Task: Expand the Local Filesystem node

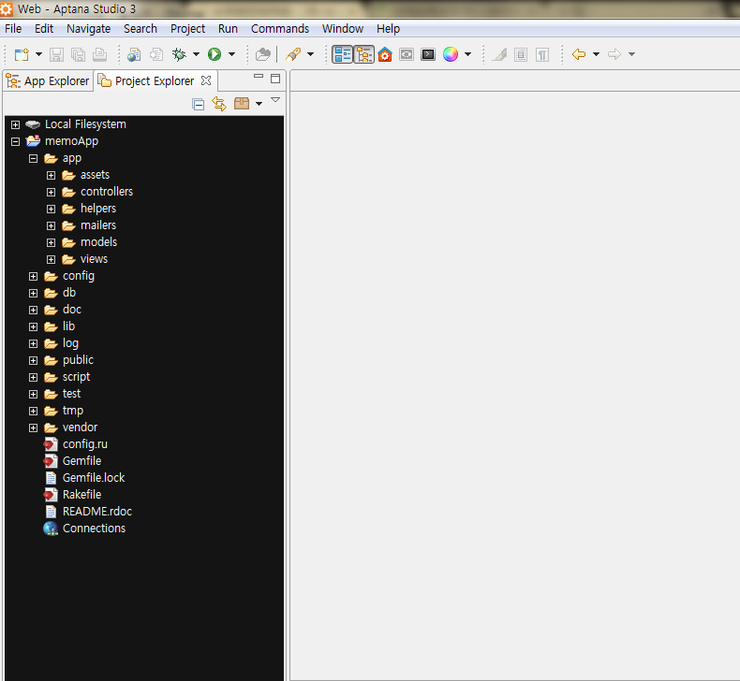Action: coord(16,125)
